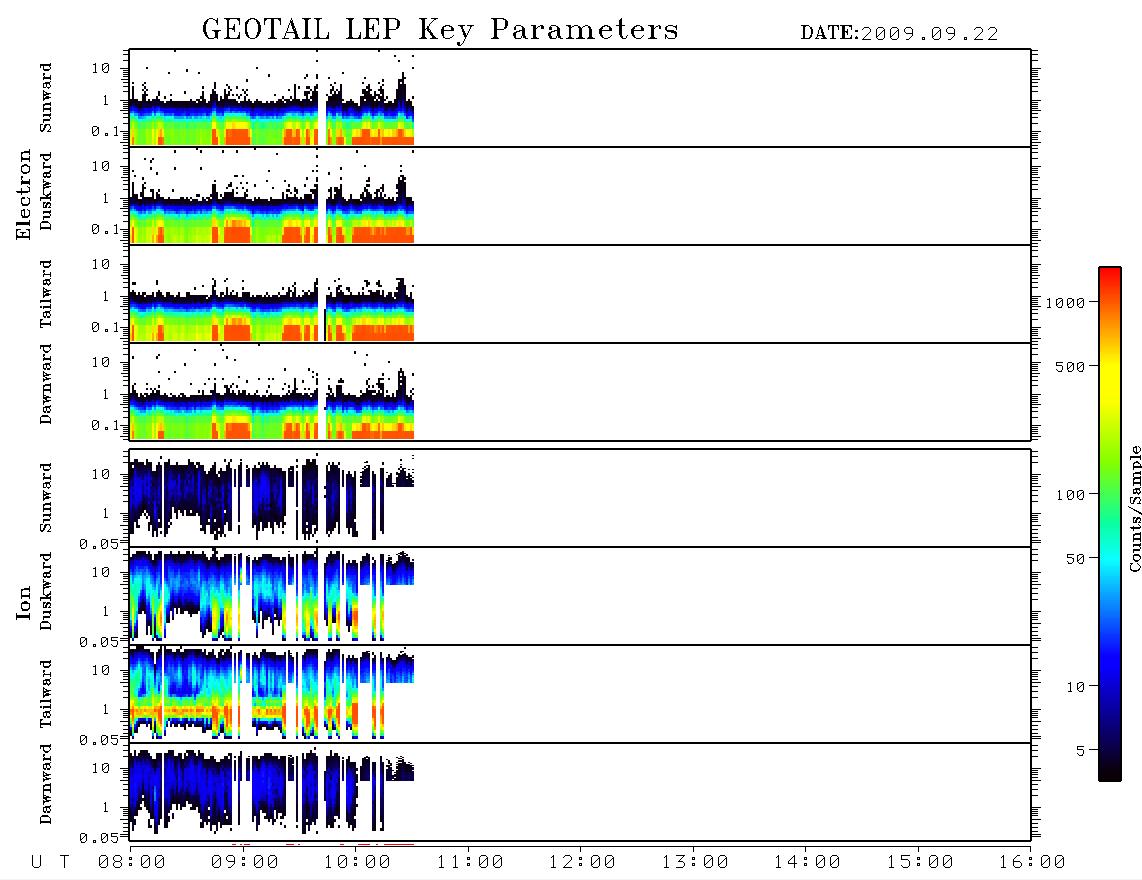The image size is (1142, 880).
Task: Click the 100 colorbar tick value
Action: coord(1070,495)
